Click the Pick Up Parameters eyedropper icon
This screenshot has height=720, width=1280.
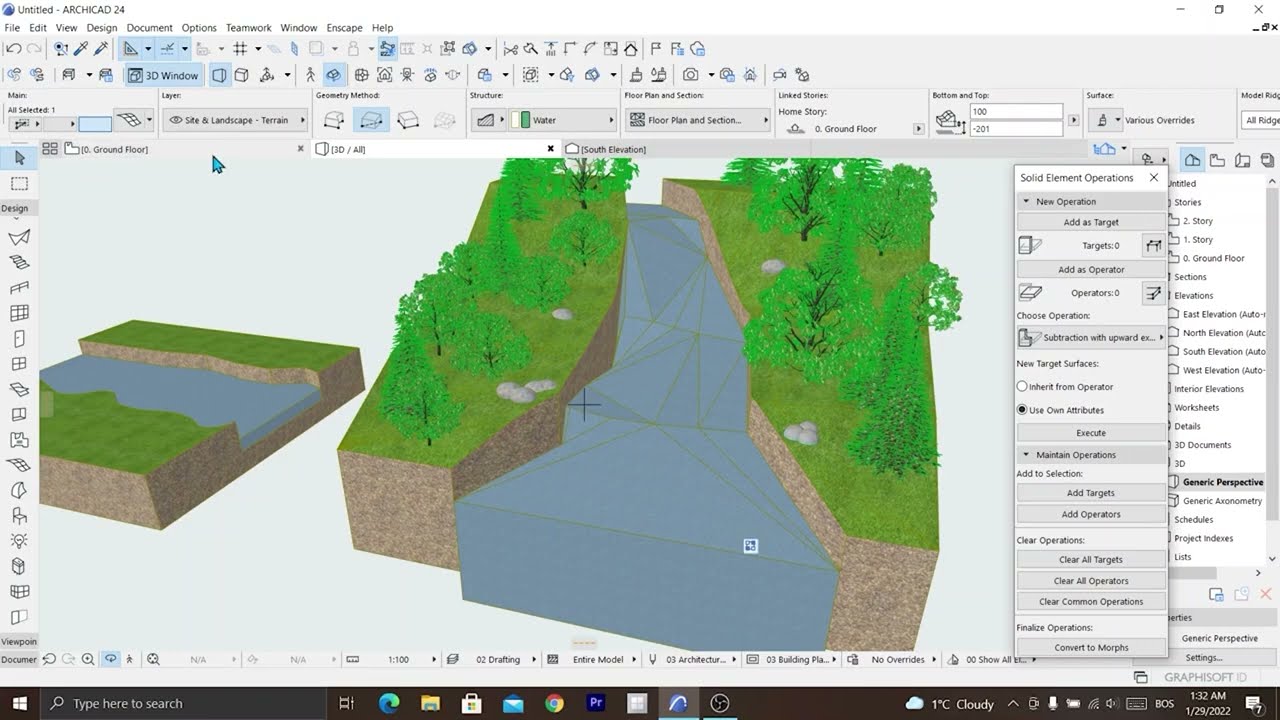[x=81, y=48]
